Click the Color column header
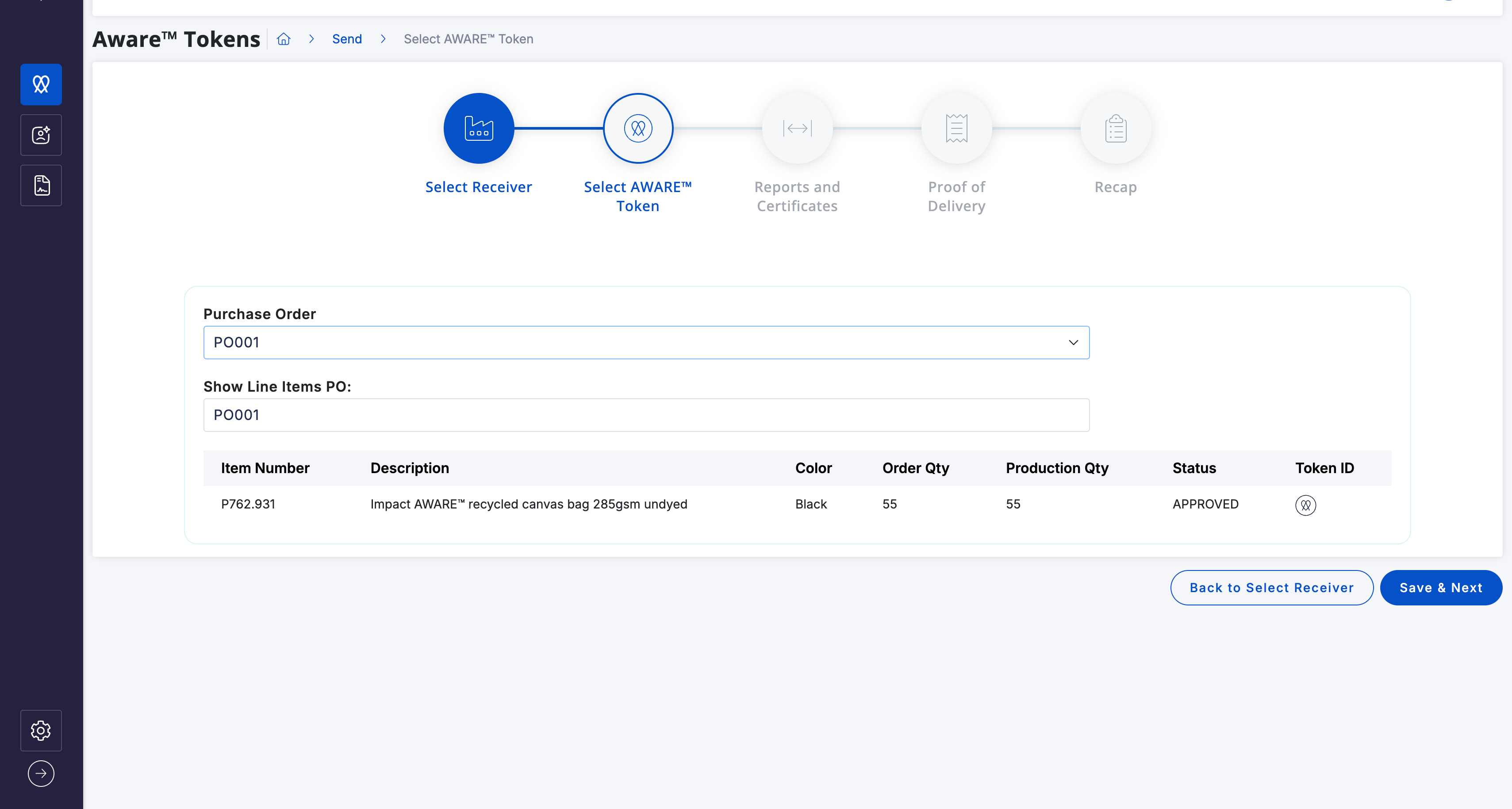1512x809 pixels. click(x=814, y=468)
